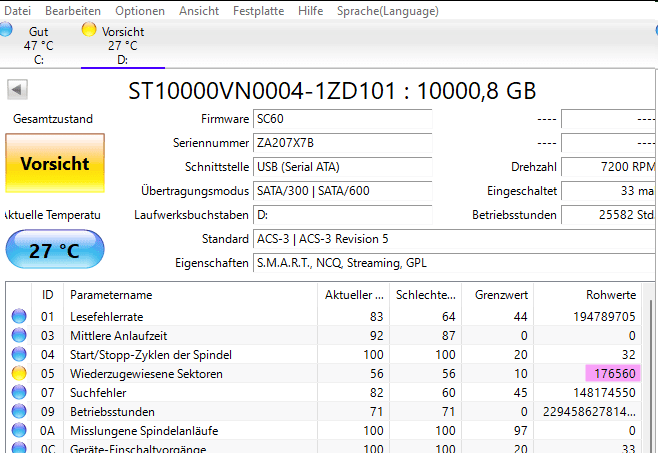Select the Betriebsstunden row in attribute table
The height and width of the screenshot is (453, 658).
(324, 411)
